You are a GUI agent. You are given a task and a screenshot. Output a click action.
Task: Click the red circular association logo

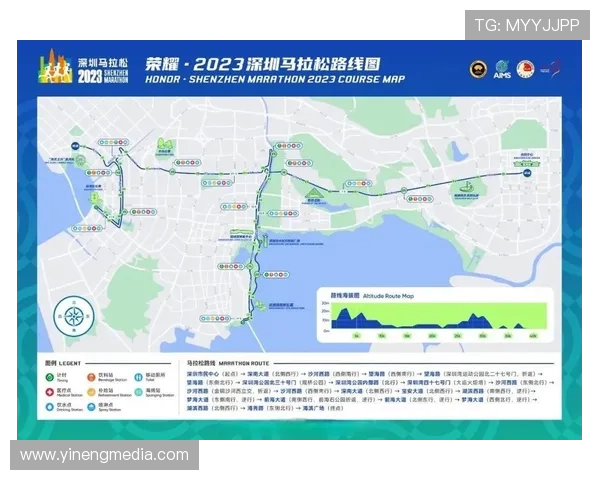[x=525, y=69]
